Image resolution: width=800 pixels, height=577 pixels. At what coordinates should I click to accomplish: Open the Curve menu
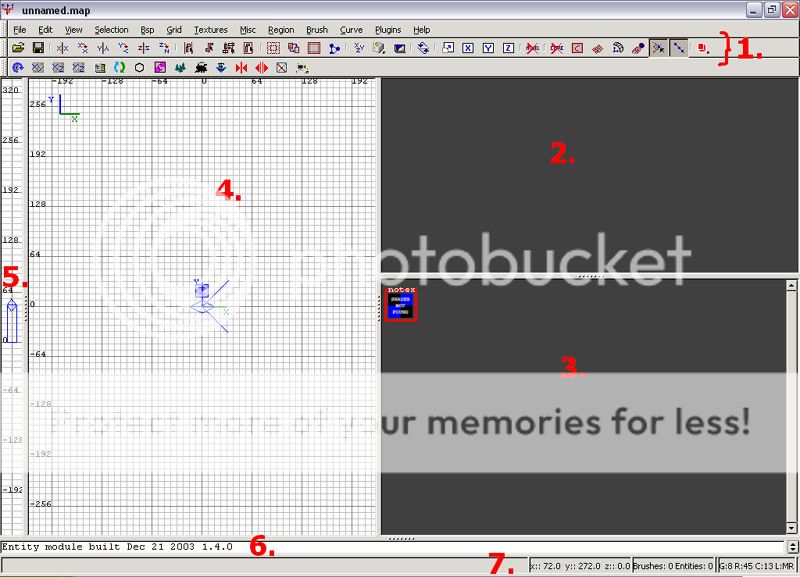tap(351, 30)
